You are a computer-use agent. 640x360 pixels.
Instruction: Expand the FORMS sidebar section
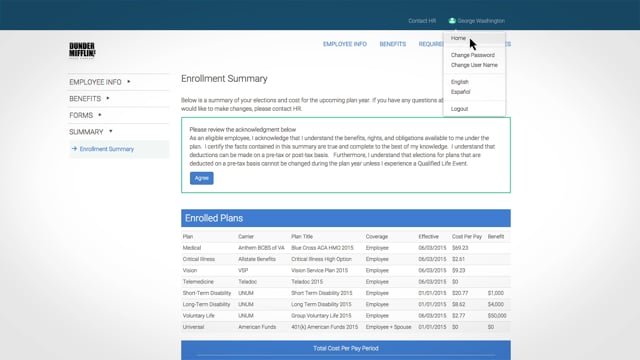[85, 116]
